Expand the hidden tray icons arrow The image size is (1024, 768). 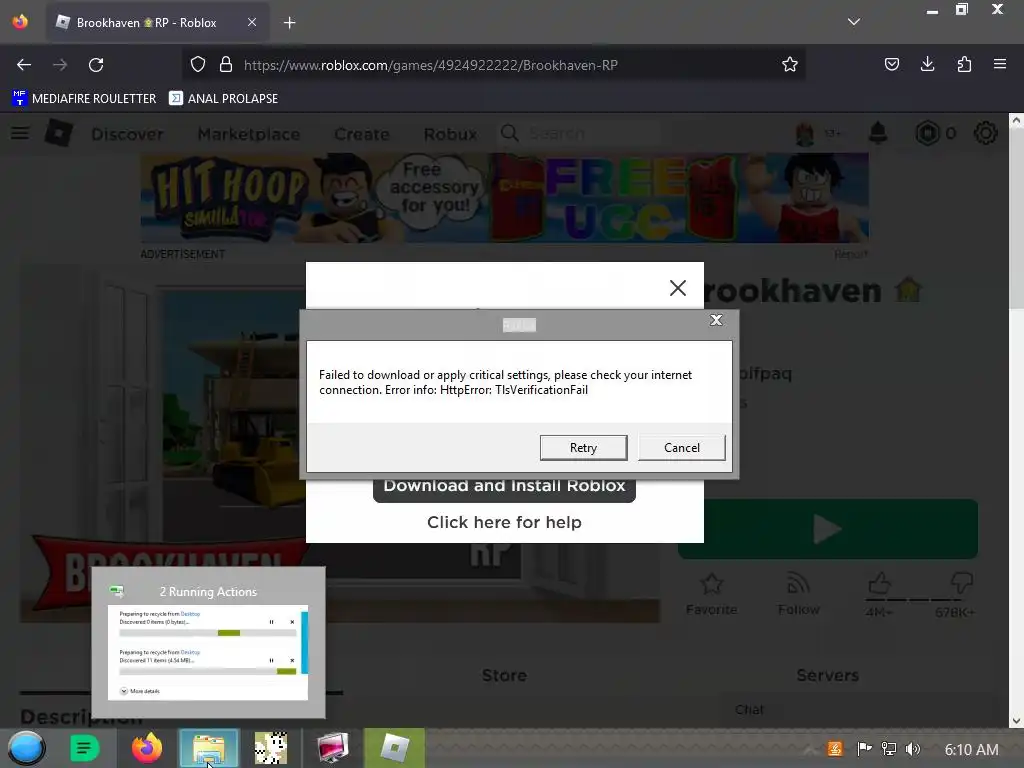(x=810, y=749)
